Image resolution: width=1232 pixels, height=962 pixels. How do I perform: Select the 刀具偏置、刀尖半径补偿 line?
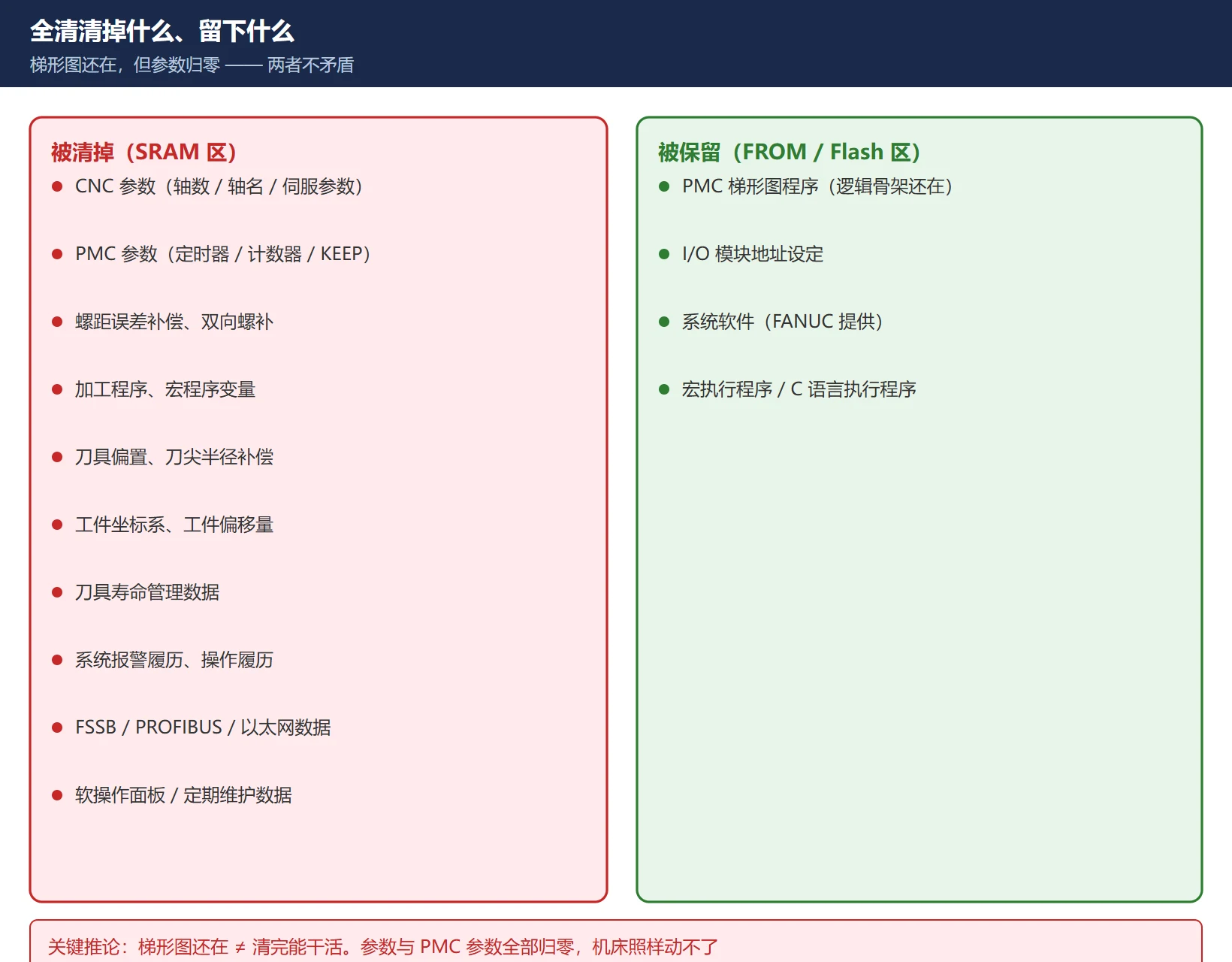click(x=174, y=457)
